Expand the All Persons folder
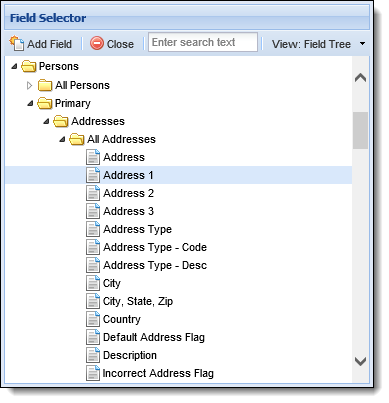Screen dimensions: 389x403 (x=29, y=85)
